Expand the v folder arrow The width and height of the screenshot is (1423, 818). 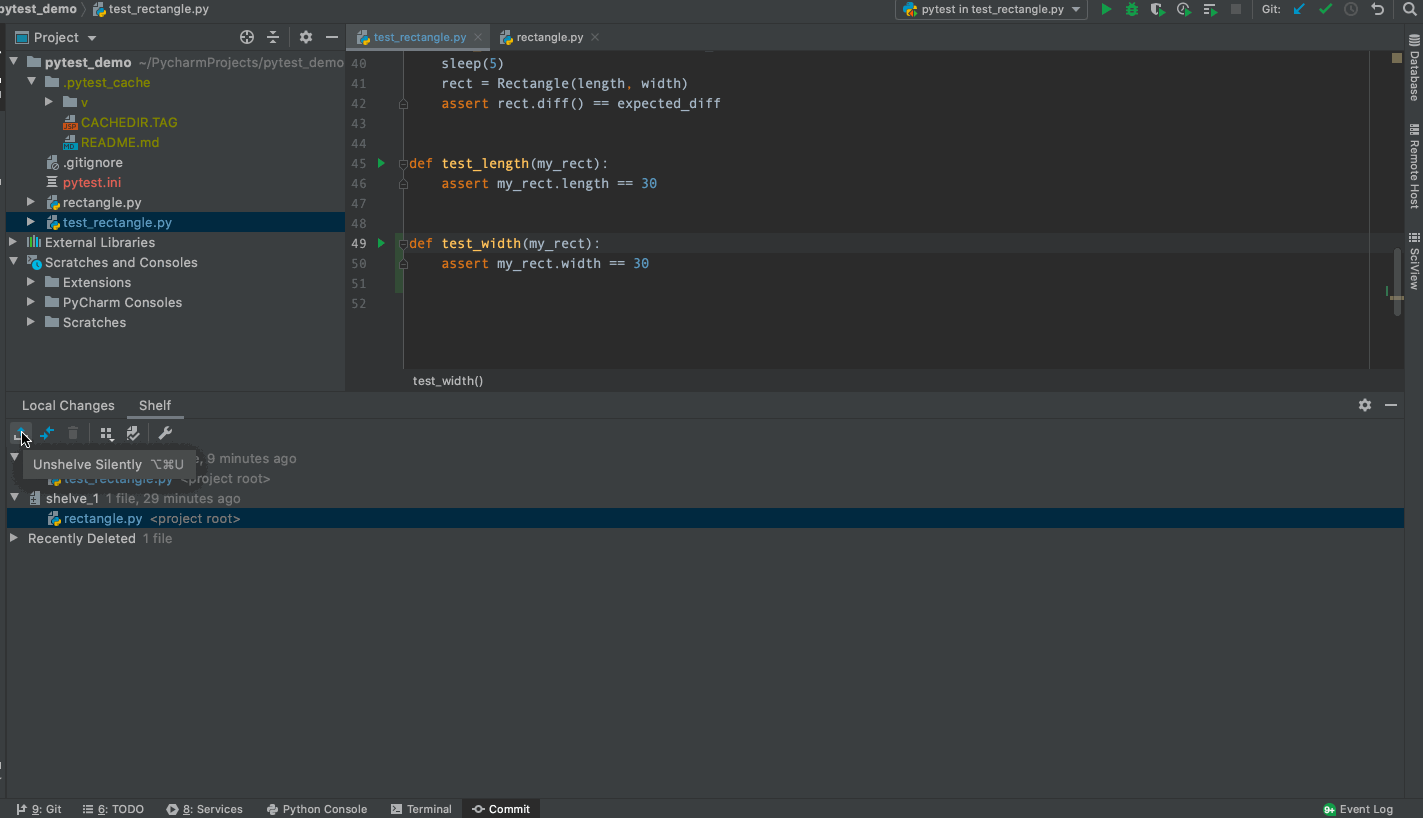click(x=49, y=102)
